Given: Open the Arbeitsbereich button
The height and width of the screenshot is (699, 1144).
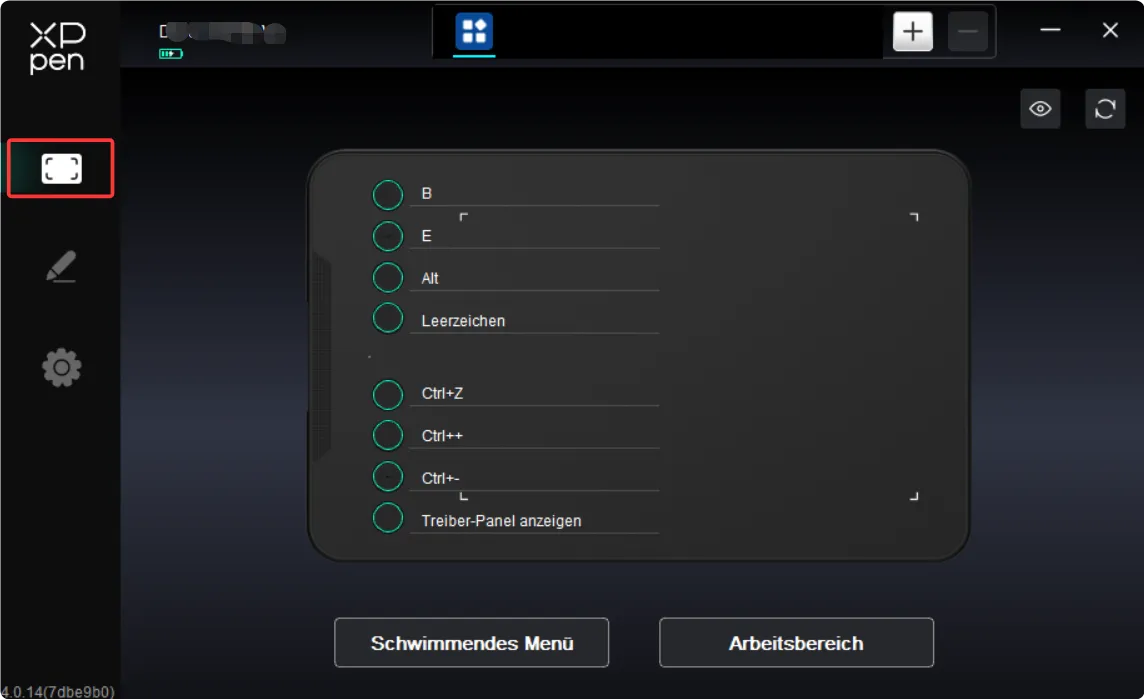Looking at the screenshot, I should pos(796,643).
